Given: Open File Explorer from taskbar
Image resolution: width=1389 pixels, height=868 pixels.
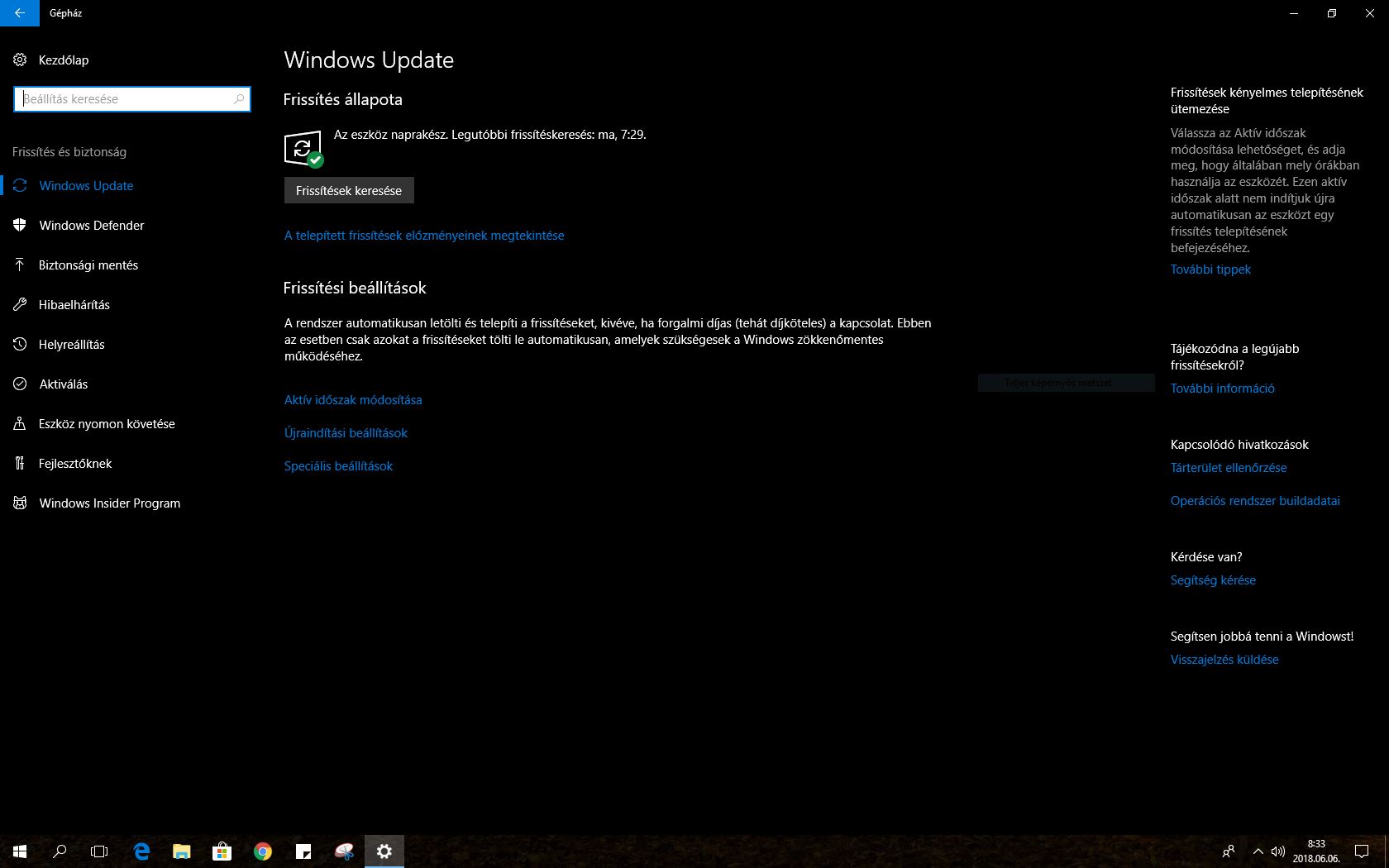Looking at the screenshot, I should (182, 851).
